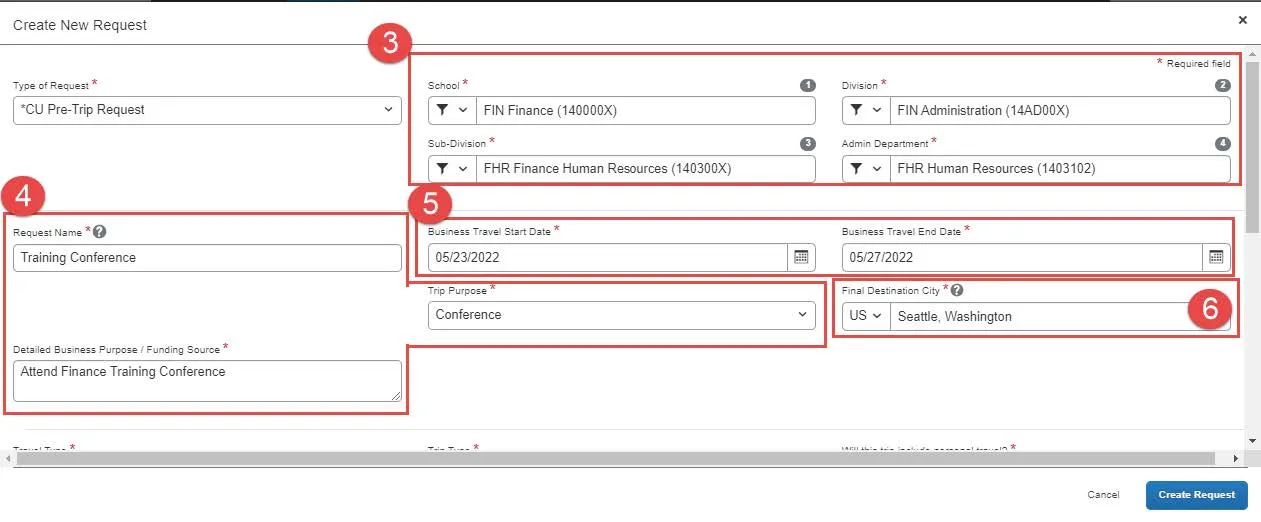The image size is (1261, 522).
Task: Click the School field FIN Finance
Action: 646,110
